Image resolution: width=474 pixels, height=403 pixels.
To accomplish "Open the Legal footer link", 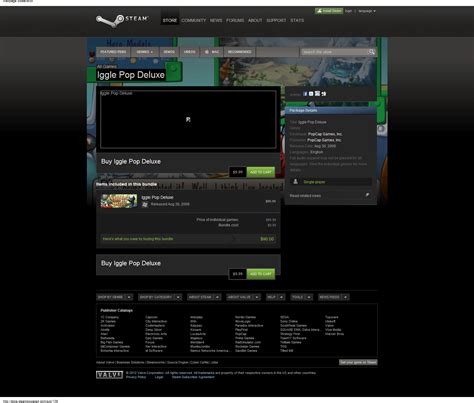I will (x=159, y=377).
